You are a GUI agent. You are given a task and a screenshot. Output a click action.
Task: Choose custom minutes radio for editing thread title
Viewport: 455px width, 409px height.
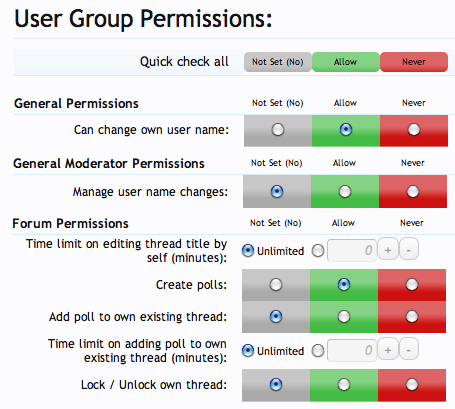tap(318, 250)
